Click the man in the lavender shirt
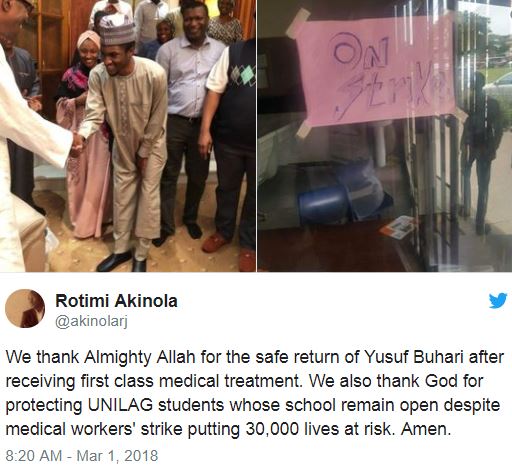Viewport: 512px width, 473px height. click(x=187, y=120)
